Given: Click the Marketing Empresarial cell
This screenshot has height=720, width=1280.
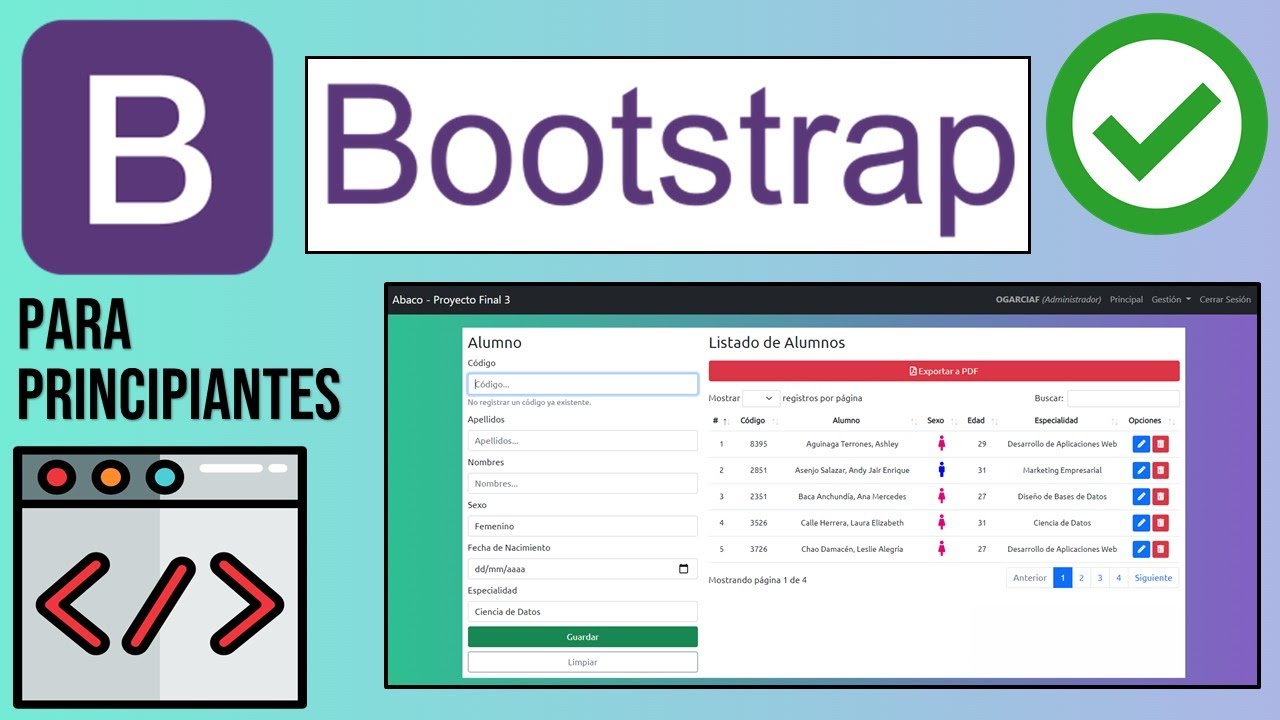Looking at the screenshot, I should (x=1062, y=470).
